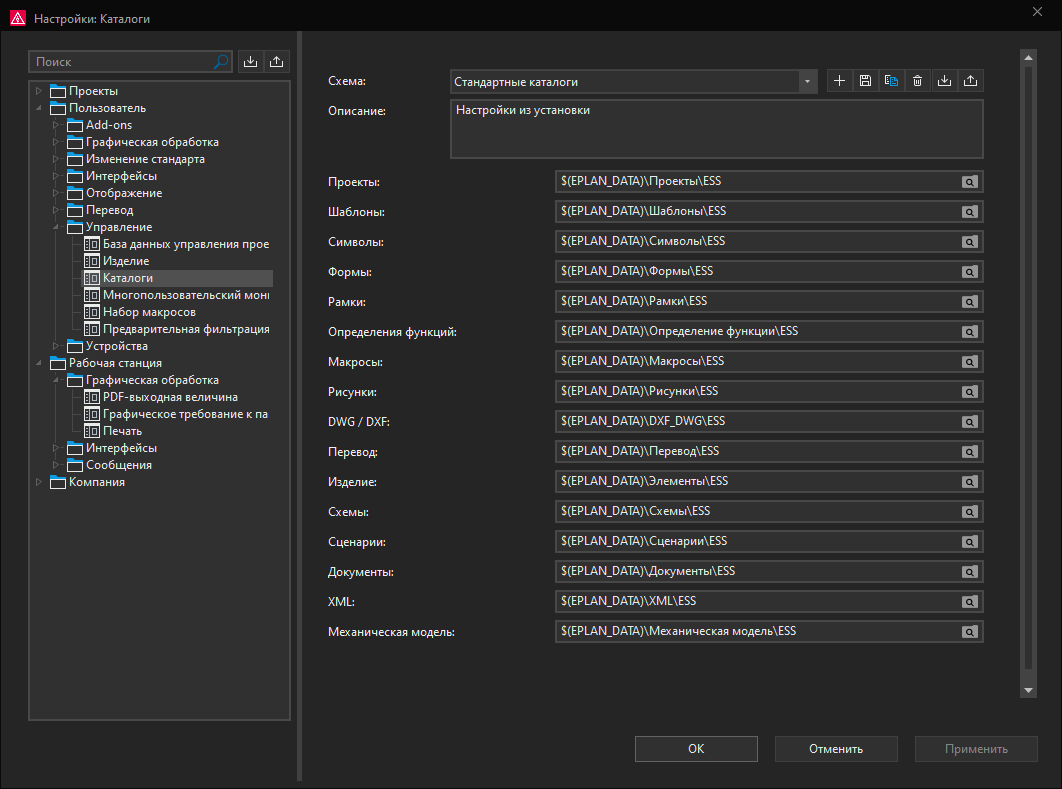
Task: Click the import icon beside the search box
Action: [251, 62]
